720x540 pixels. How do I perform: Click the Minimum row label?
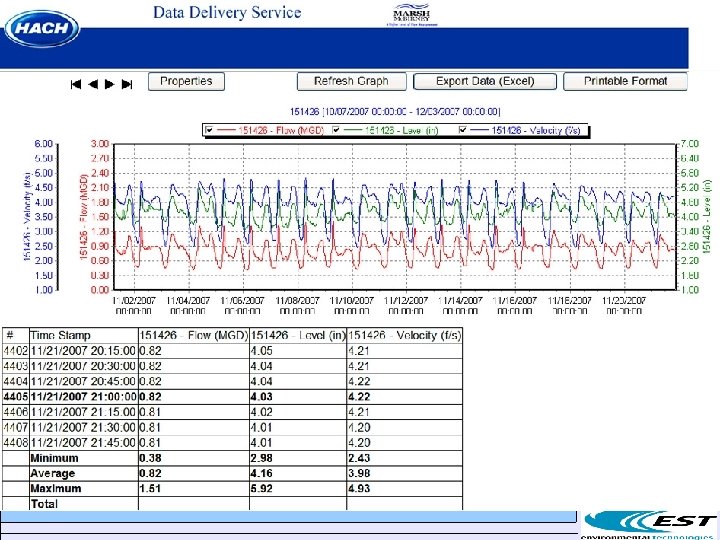pyautogui.click(x=54, y=458)
